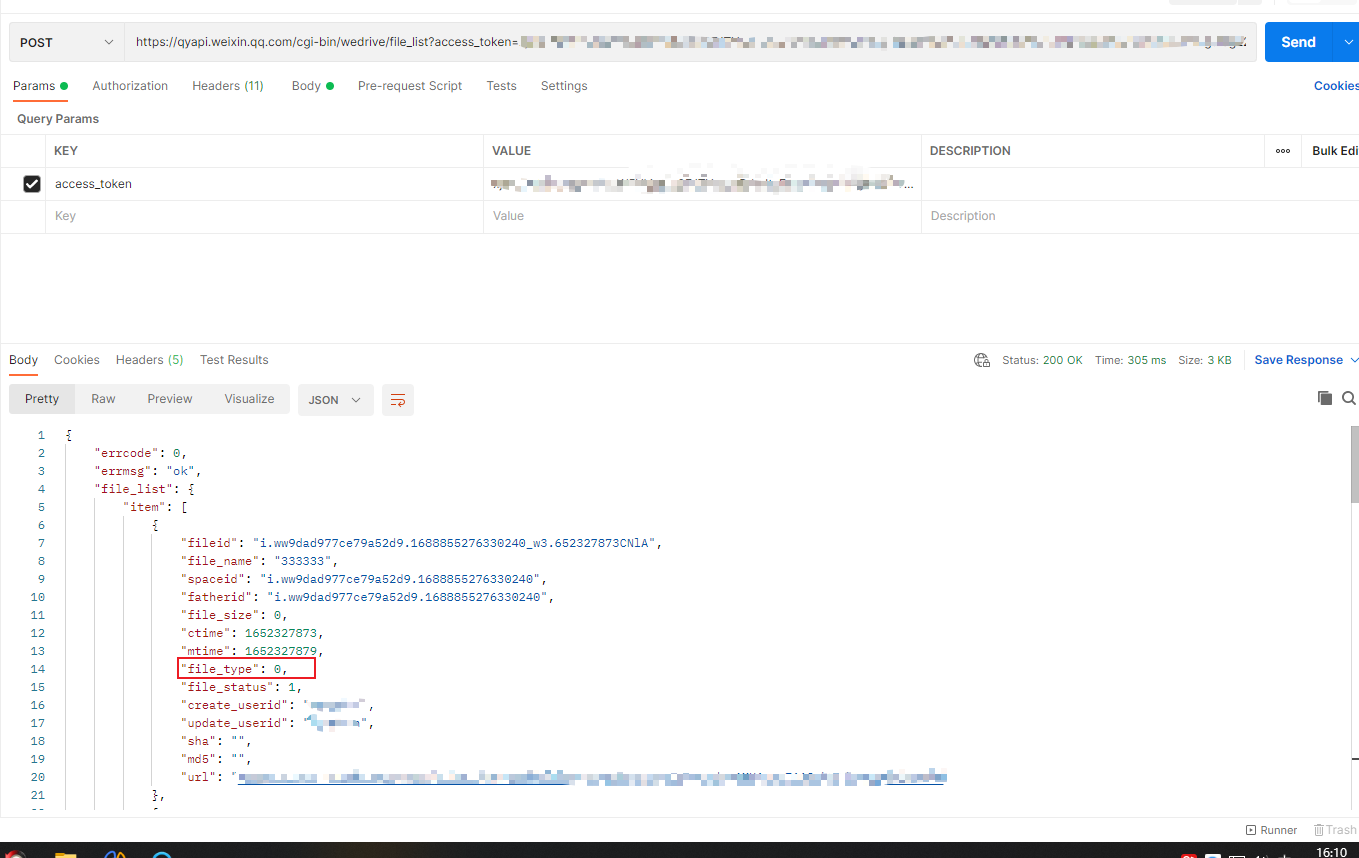Click into the request URL field

pos(691,42)
